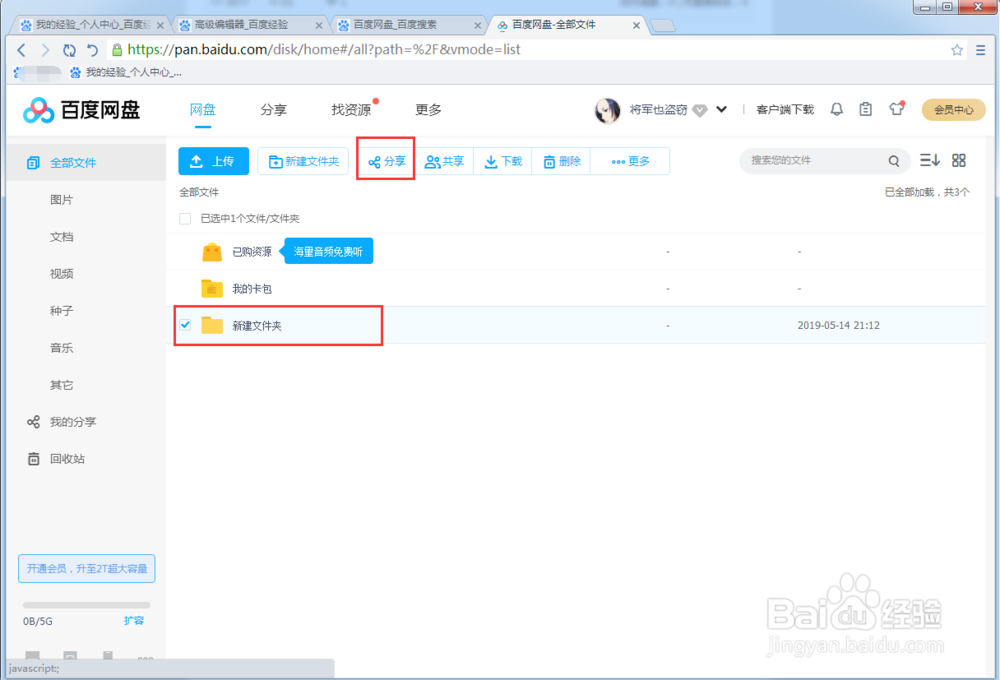Image resolution: width=1000 pixels, height=680 pixels.
Task: Switch to 我的经验_个人中心 browser tab
Action: pyautogui.click(x=92, y=25)
